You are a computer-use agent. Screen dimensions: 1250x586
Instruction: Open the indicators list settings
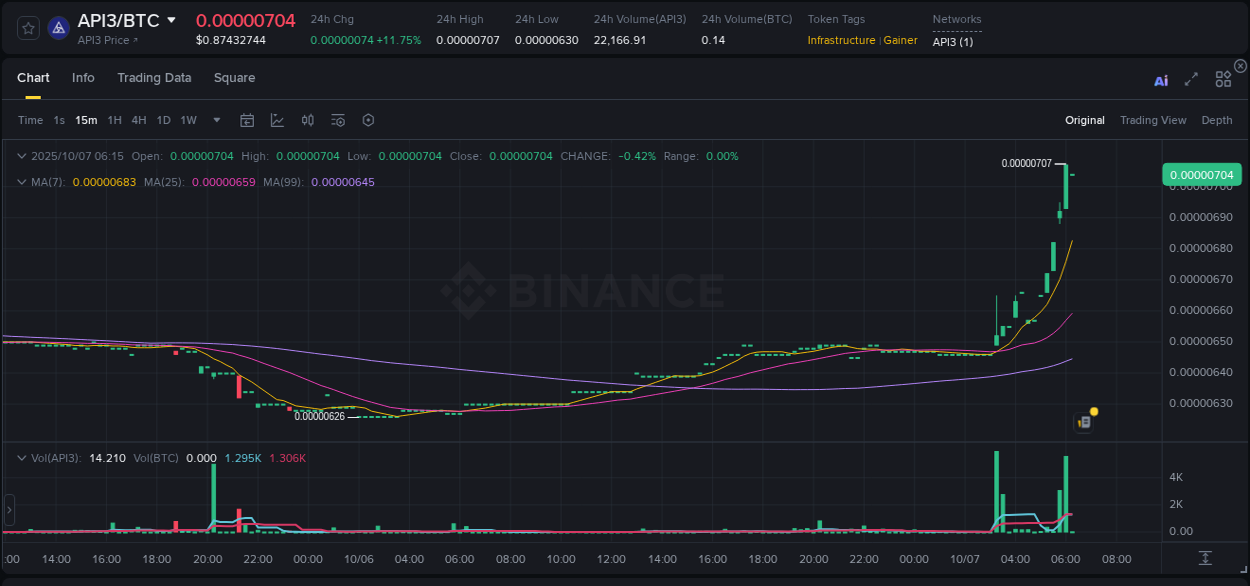click(x=337, y=120)
